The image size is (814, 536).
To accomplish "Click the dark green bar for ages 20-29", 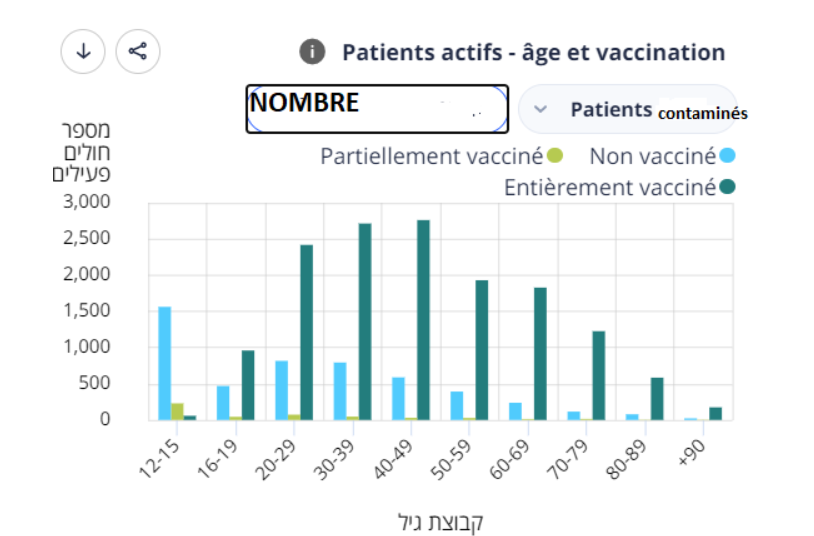I will 306,332.
